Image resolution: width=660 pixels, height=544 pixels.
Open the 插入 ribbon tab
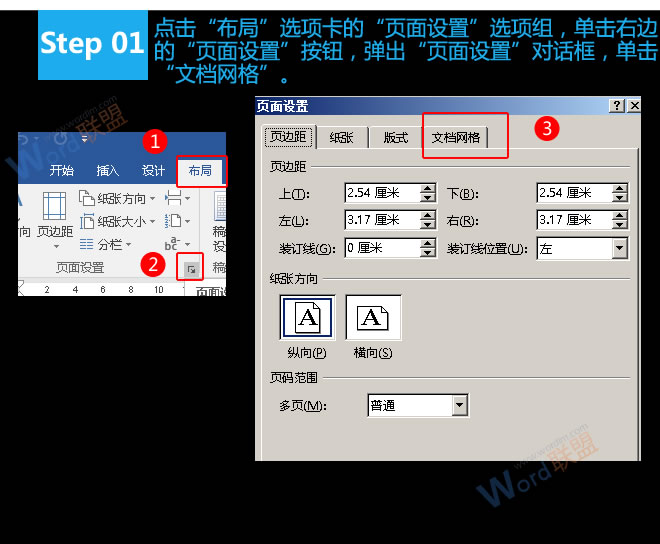(108, 171)
